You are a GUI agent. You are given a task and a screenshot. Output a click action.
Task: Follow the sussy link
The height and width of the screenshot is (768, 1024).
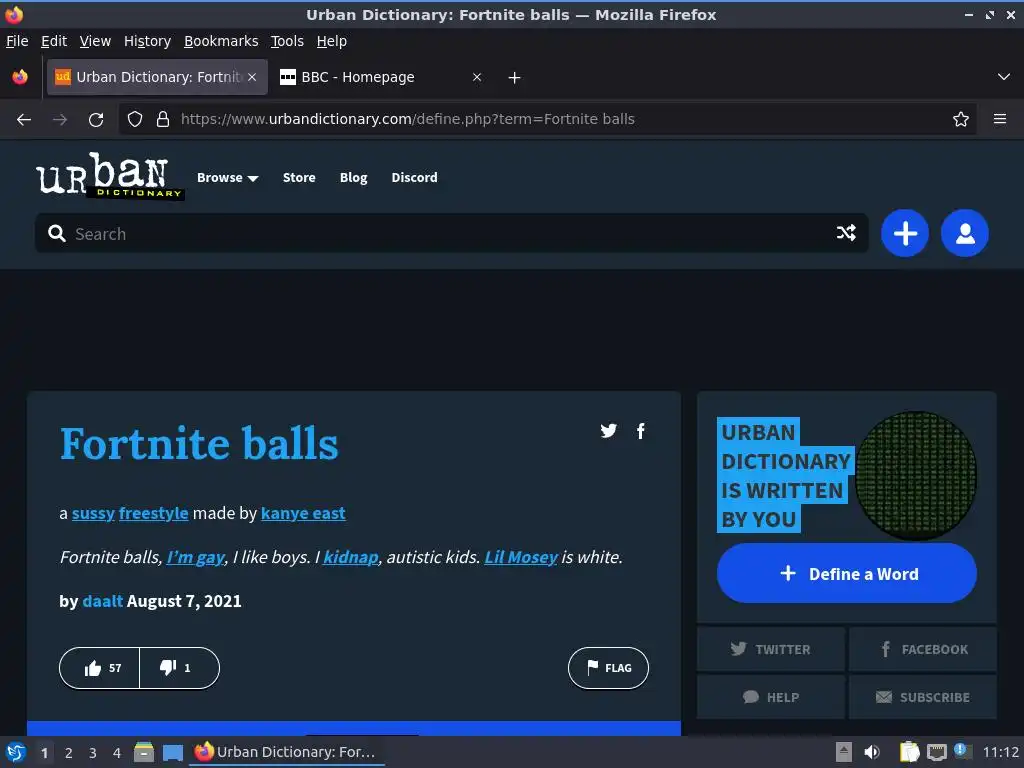click(x=93, y=513)
